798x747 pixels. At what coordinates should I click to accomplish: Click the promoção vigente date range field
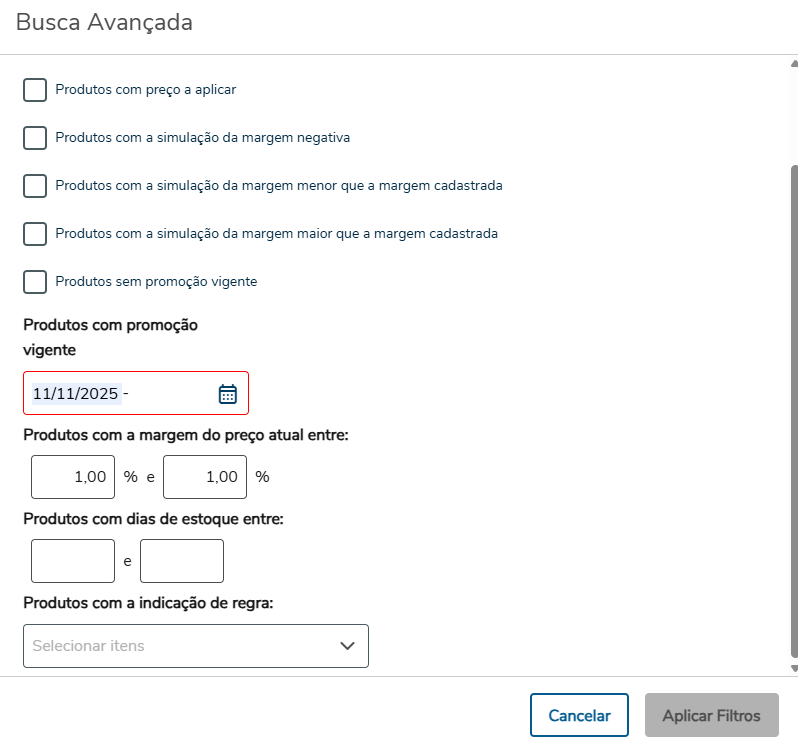point(120,394)
